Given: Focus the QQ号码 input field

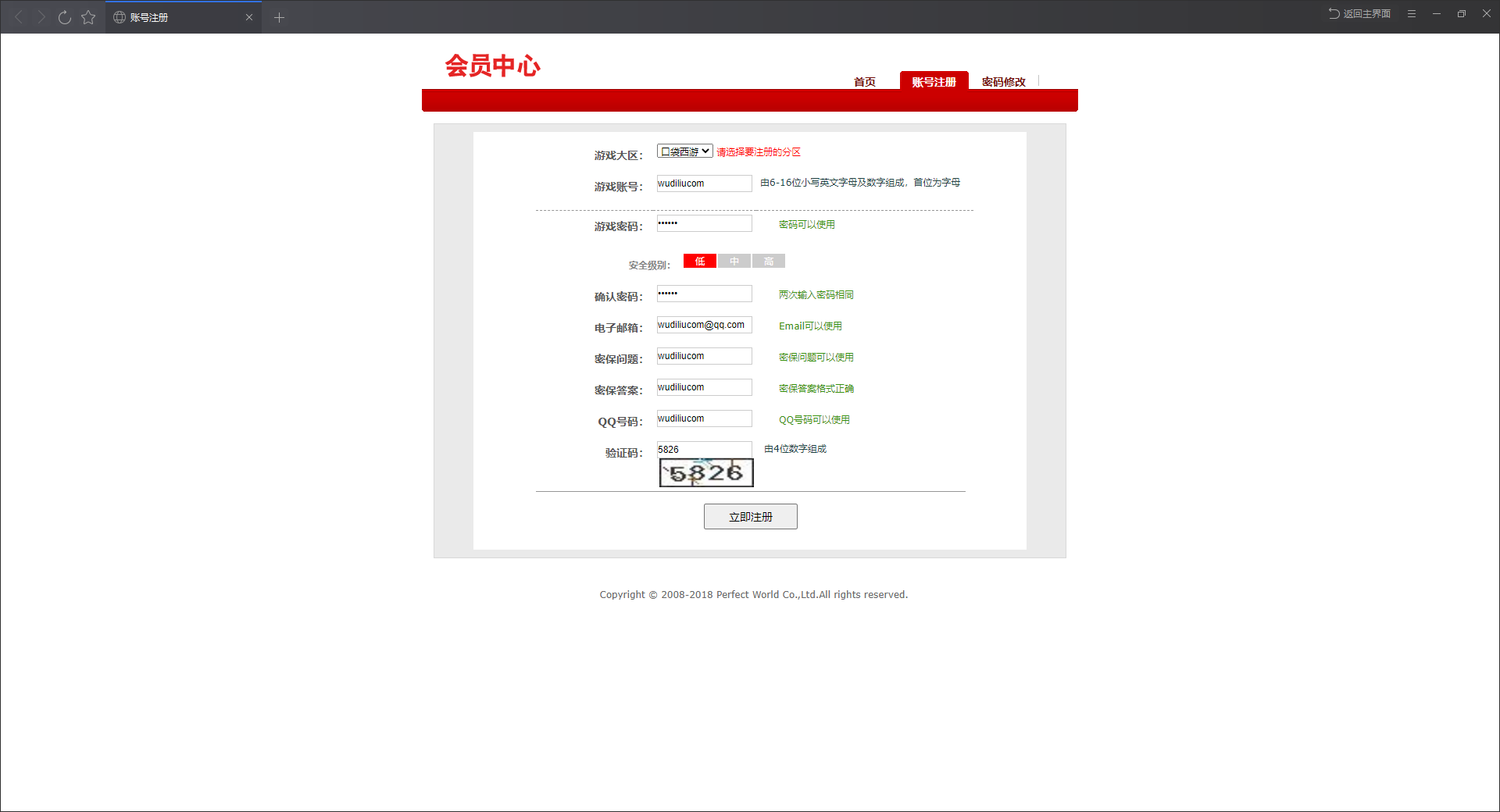Looking at the screenshot, I should click(704, 418).
